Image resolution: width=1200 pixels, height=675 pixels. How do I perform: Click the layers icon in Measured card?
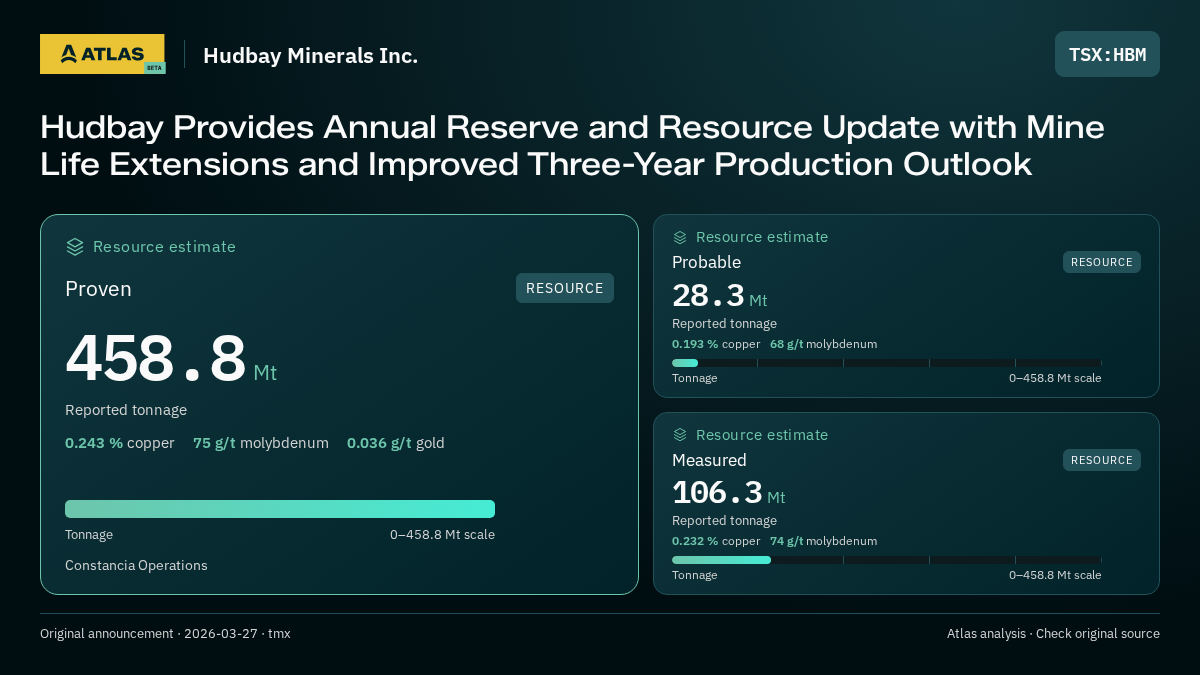click(680, 435)
